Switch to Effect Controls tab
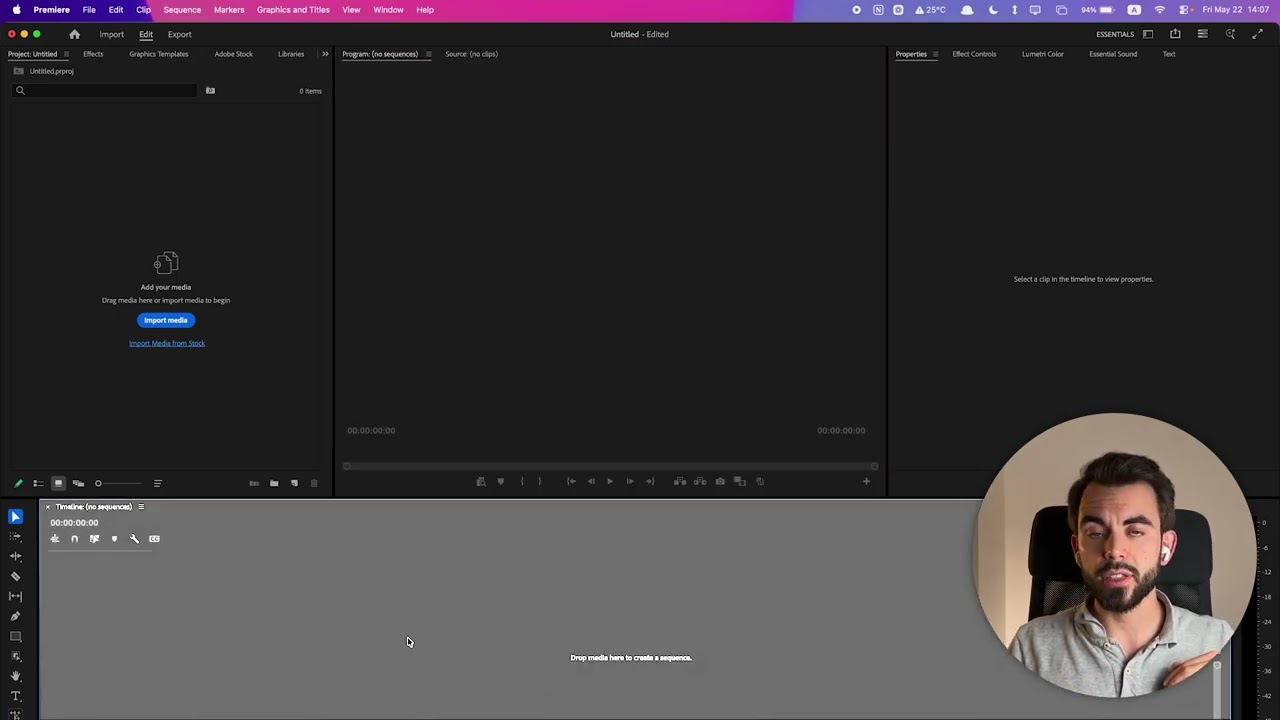 (974, 54)
